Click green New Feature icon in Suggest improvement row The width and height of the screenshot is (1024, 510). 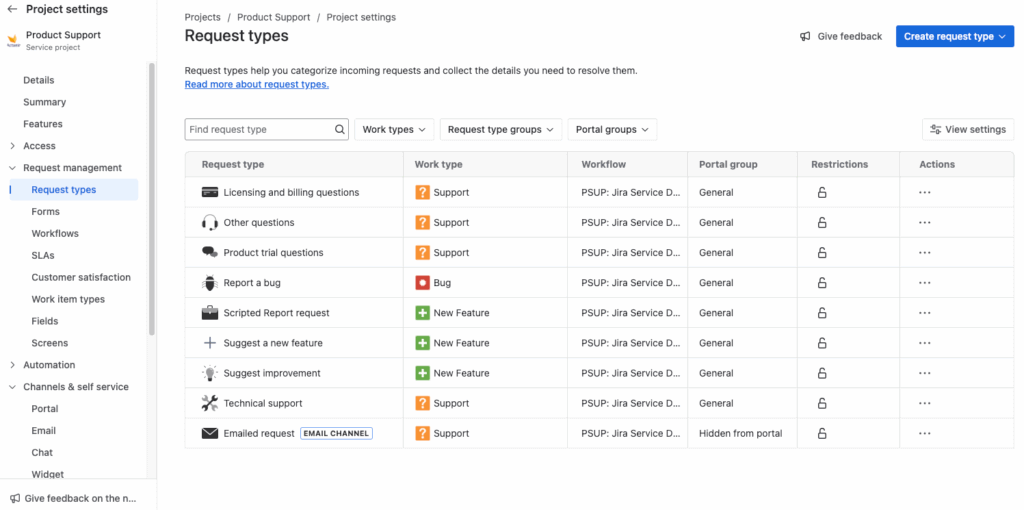tap(423, 373)
